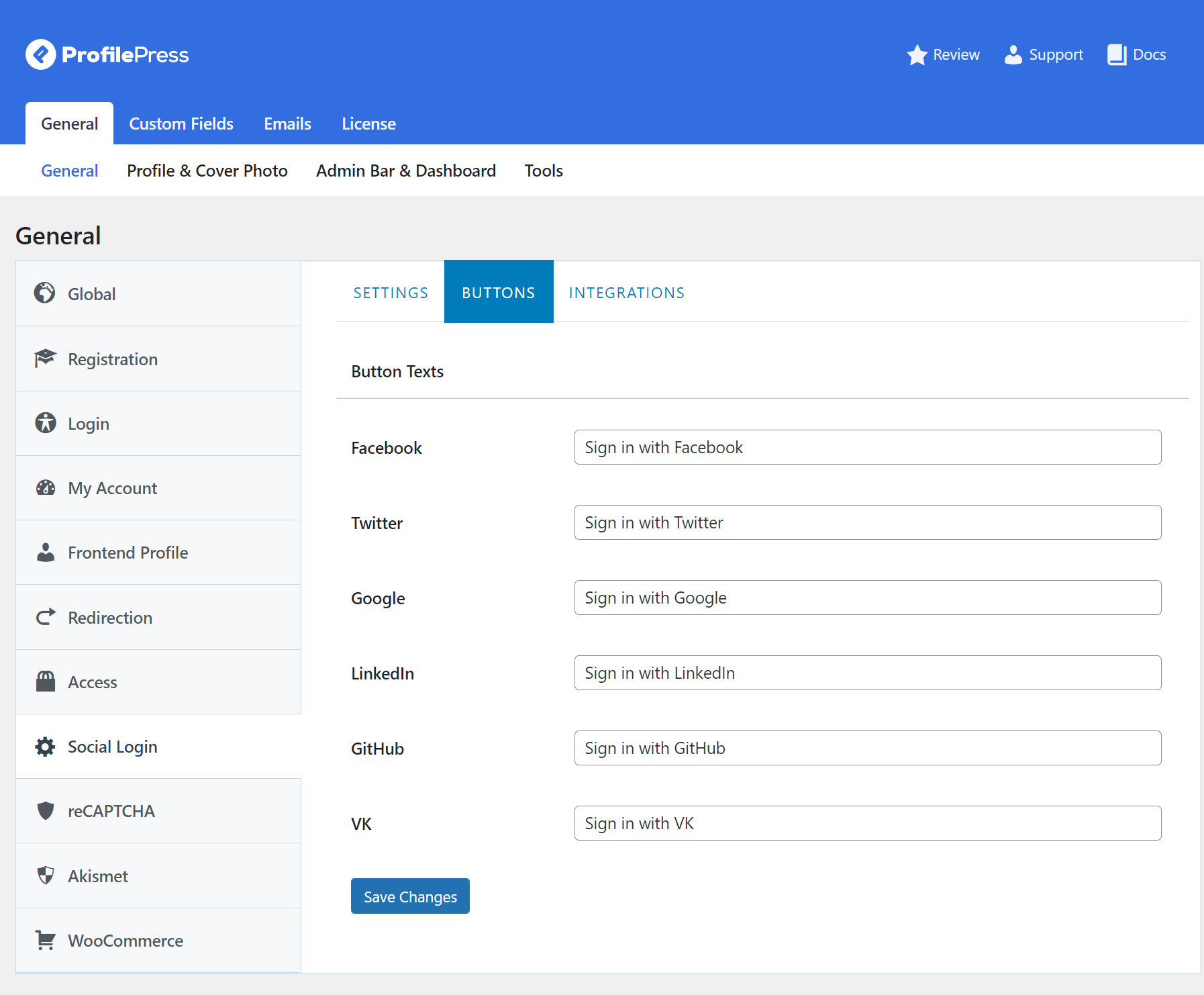Click the Docs book icon
The height and width of the screenshot is (995, 1204).
pos(1117,55)
